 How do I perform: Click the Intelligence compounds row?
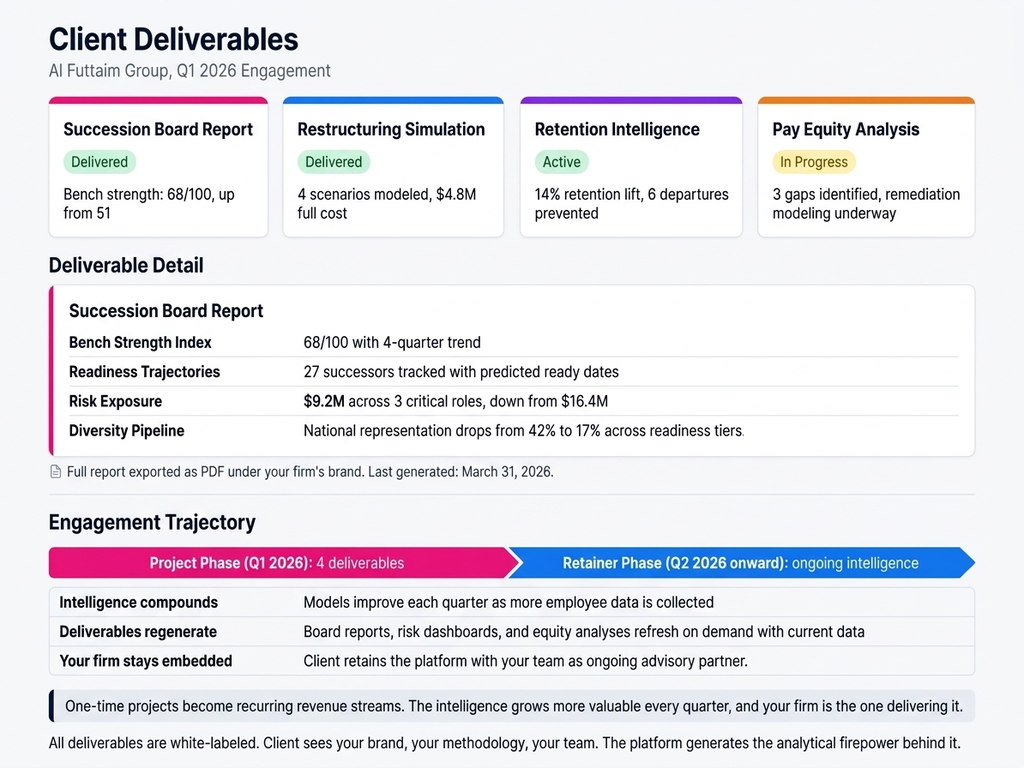tap(512, 603)
